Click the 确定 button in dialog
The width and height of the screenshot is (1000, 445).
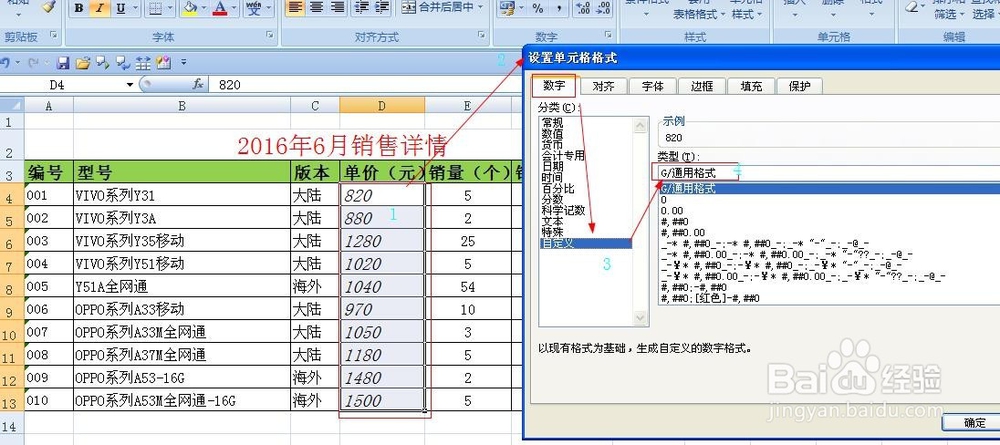point(973,423)
